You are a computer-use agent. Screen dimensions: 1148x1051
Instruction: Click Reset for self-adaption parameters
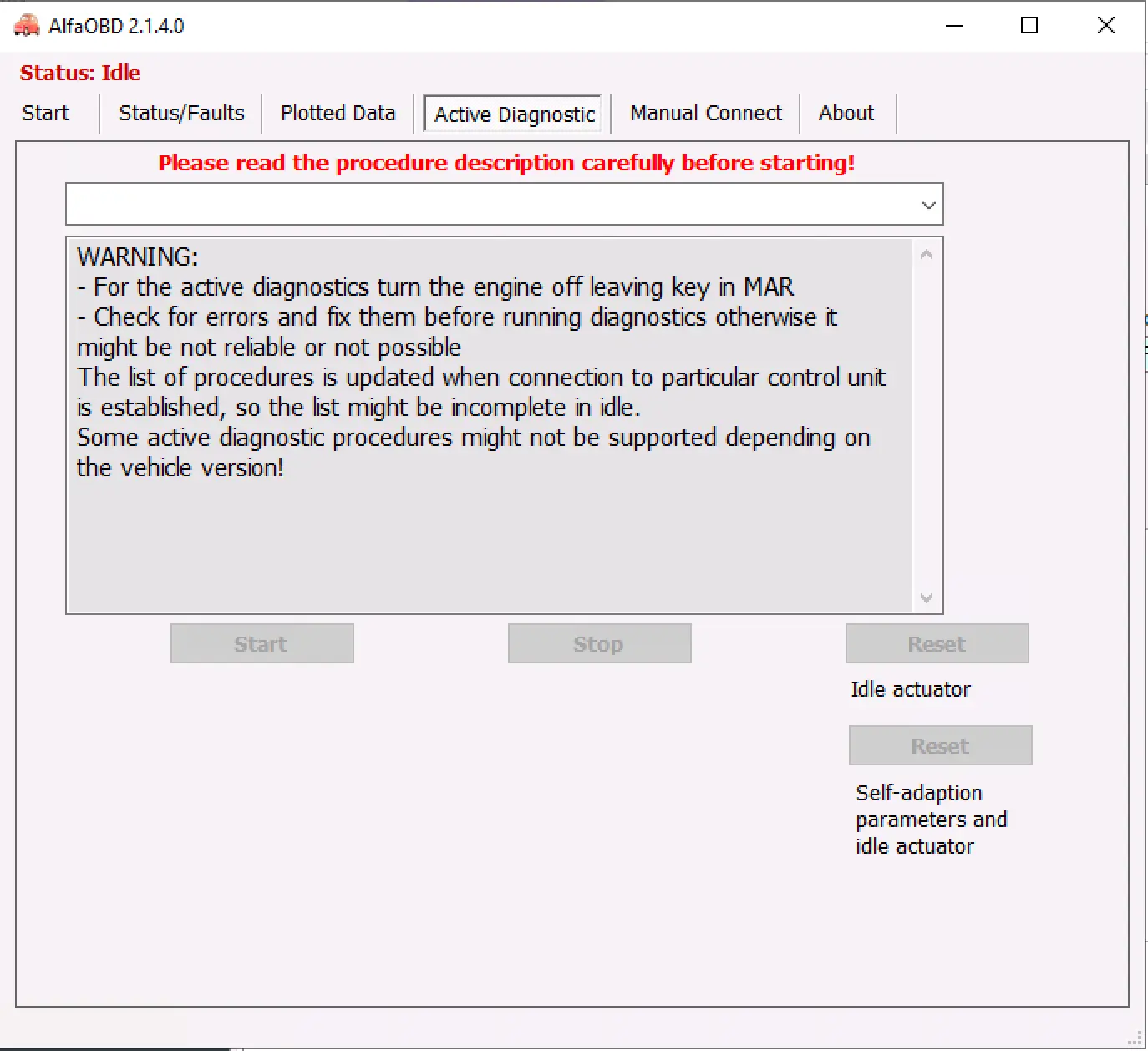point(940,746)
